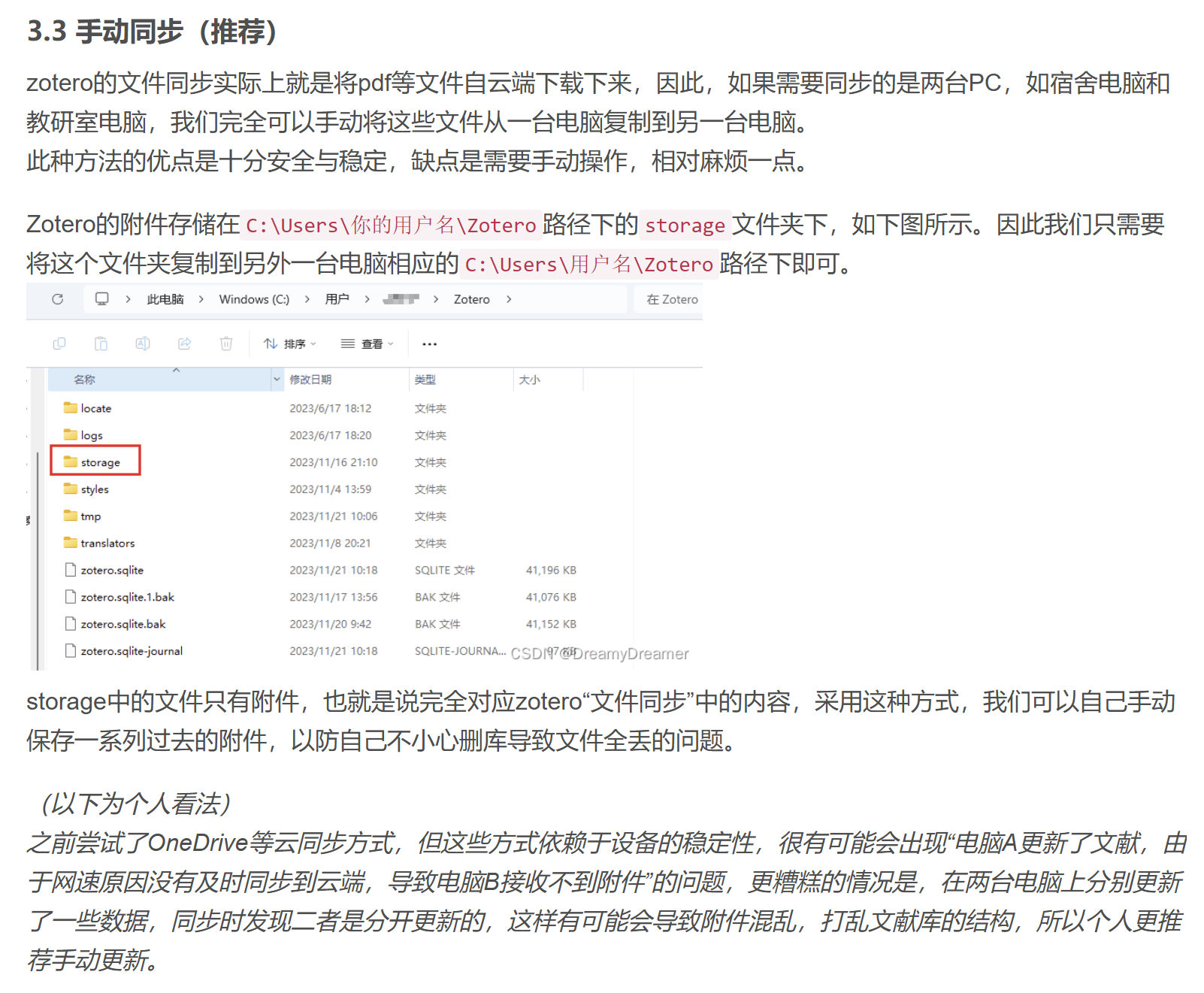Click the Explorer navigation pane scrollbar
The height and width of the screenshot is (993, 1204).
[x=38, y=560]
